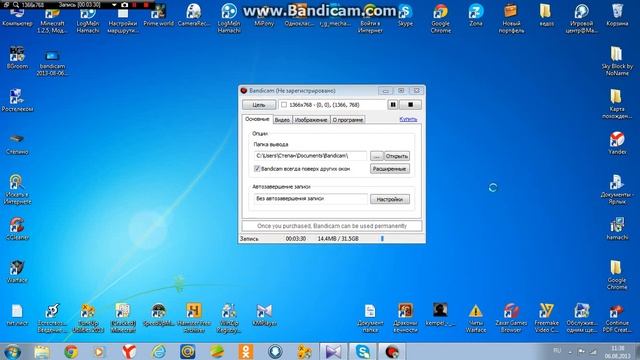This screenshot has height=360, width=640.
Task: Open the CCleaner desktop shortcut
Action: (17, 229)
